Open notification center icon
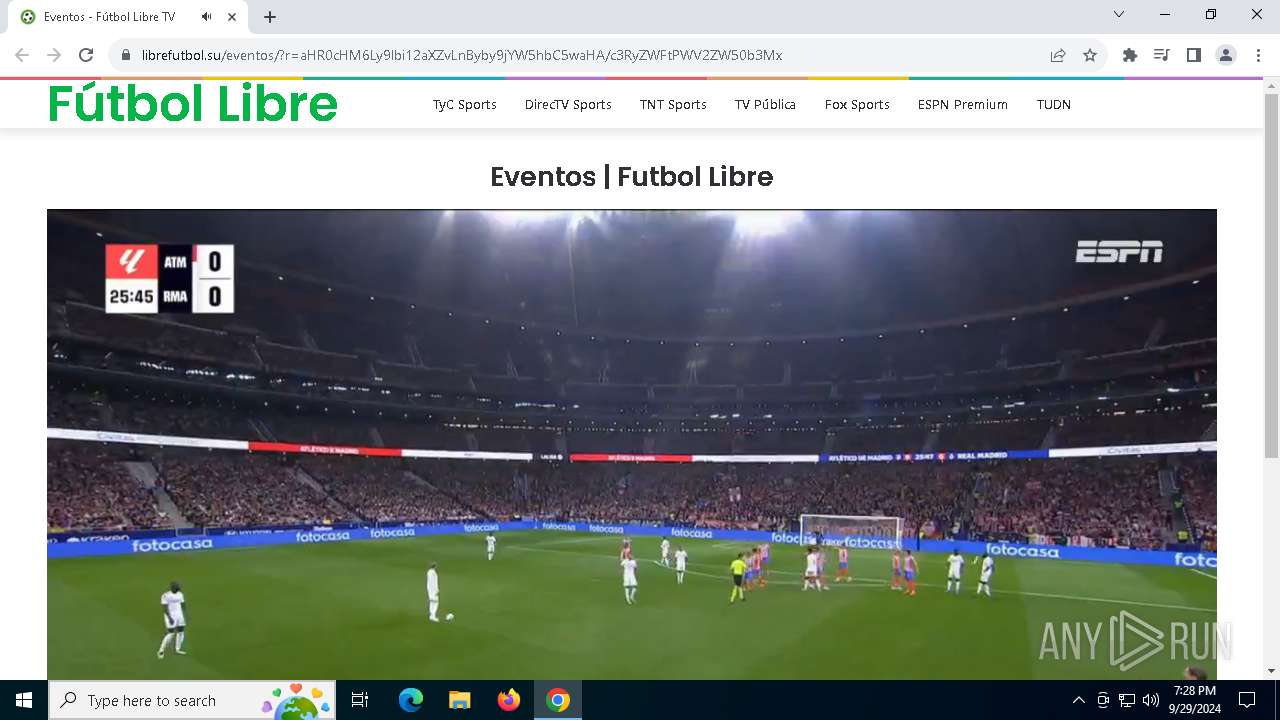The height and width of the screenshot is (720, 1280). coord(1247,700)
